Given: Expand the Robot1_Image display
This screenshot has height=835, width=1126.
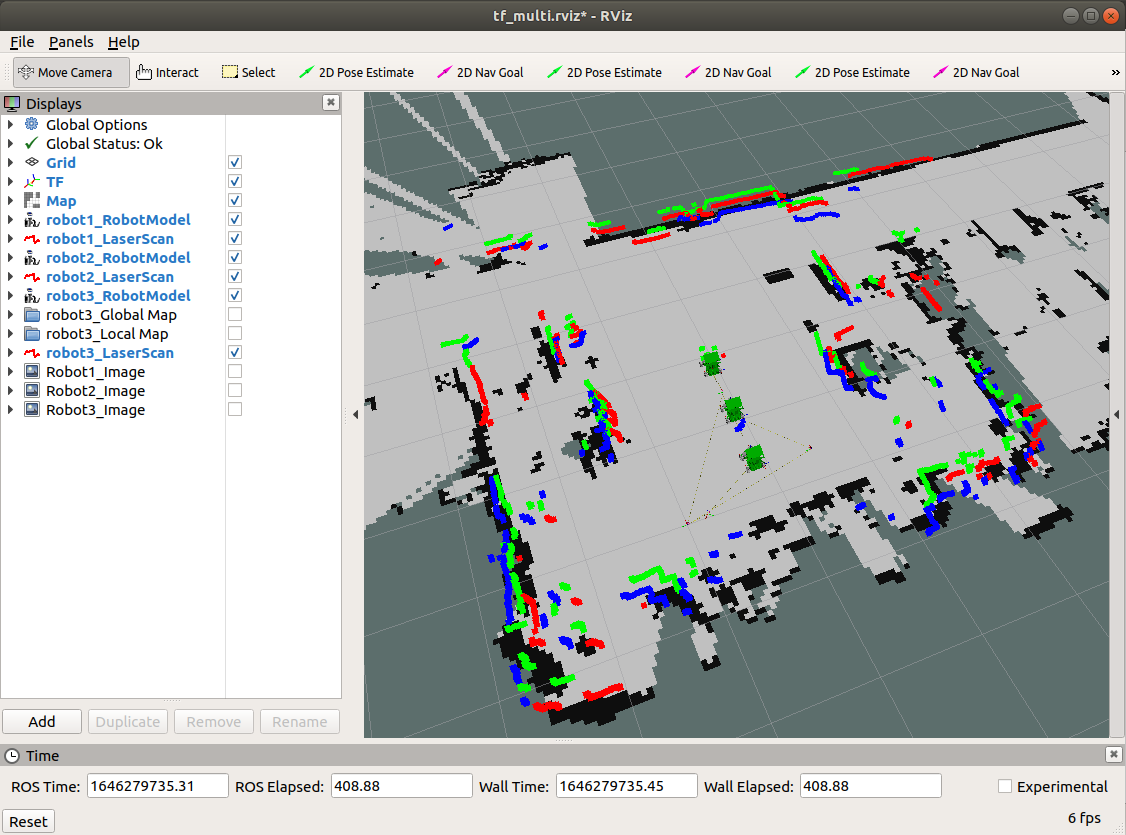Looking at the screenshot, I should pos(11,372).
